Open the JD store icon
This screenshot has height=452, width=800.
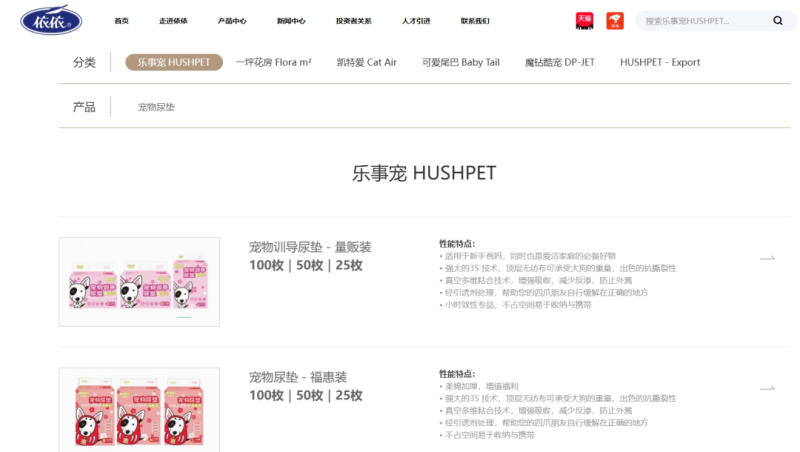[615, 20]
